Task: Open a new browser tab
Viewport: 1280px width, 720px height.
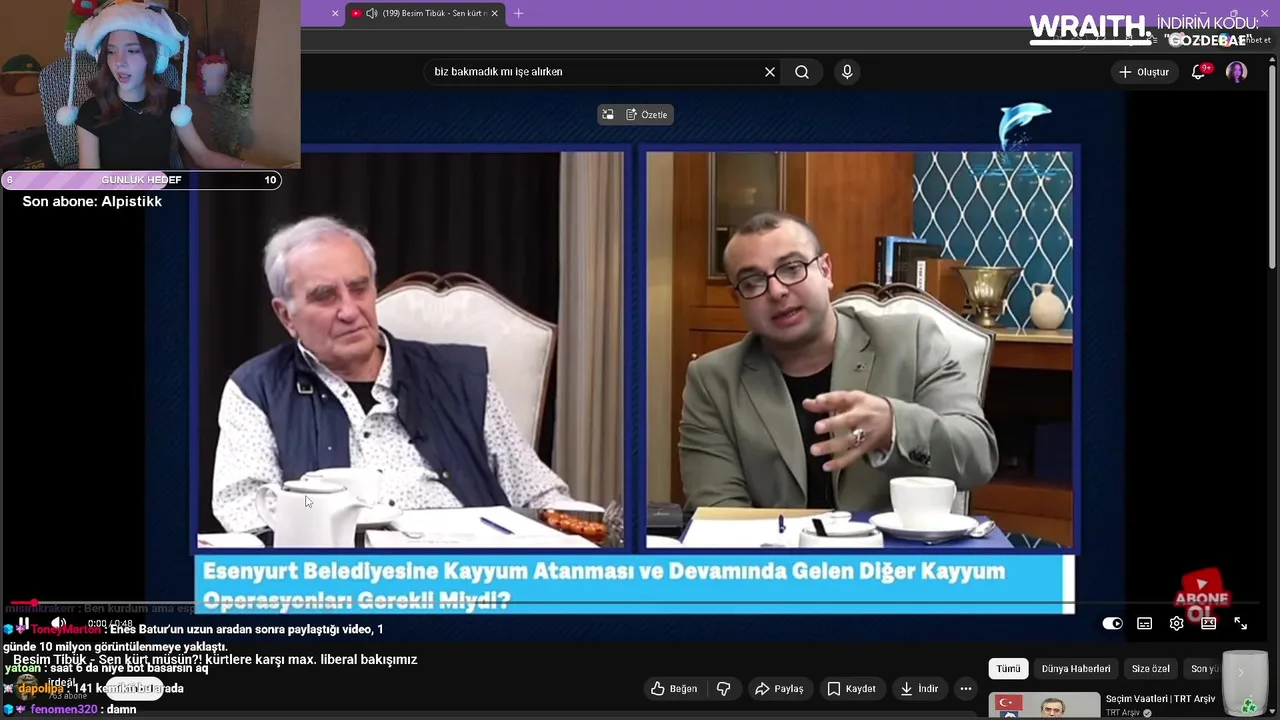Action: 518,13
